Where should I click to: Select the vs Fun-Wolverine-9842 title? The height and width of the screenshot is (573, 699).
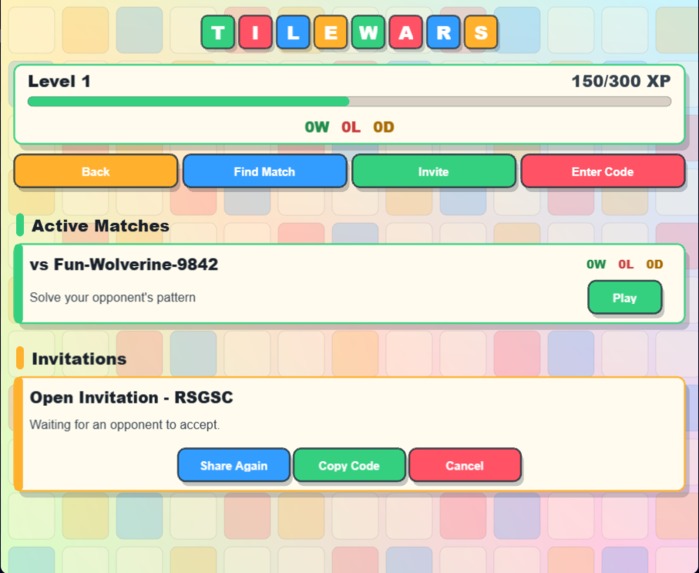[124, 264]
